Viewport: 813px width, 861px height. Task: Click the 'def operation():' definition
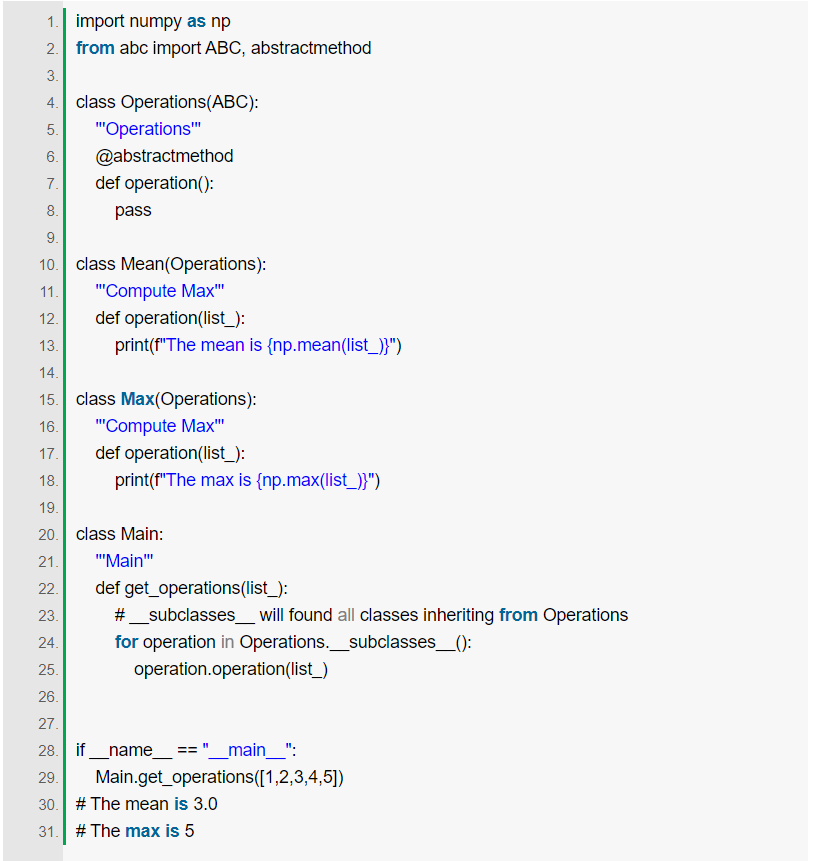(154, 183)
